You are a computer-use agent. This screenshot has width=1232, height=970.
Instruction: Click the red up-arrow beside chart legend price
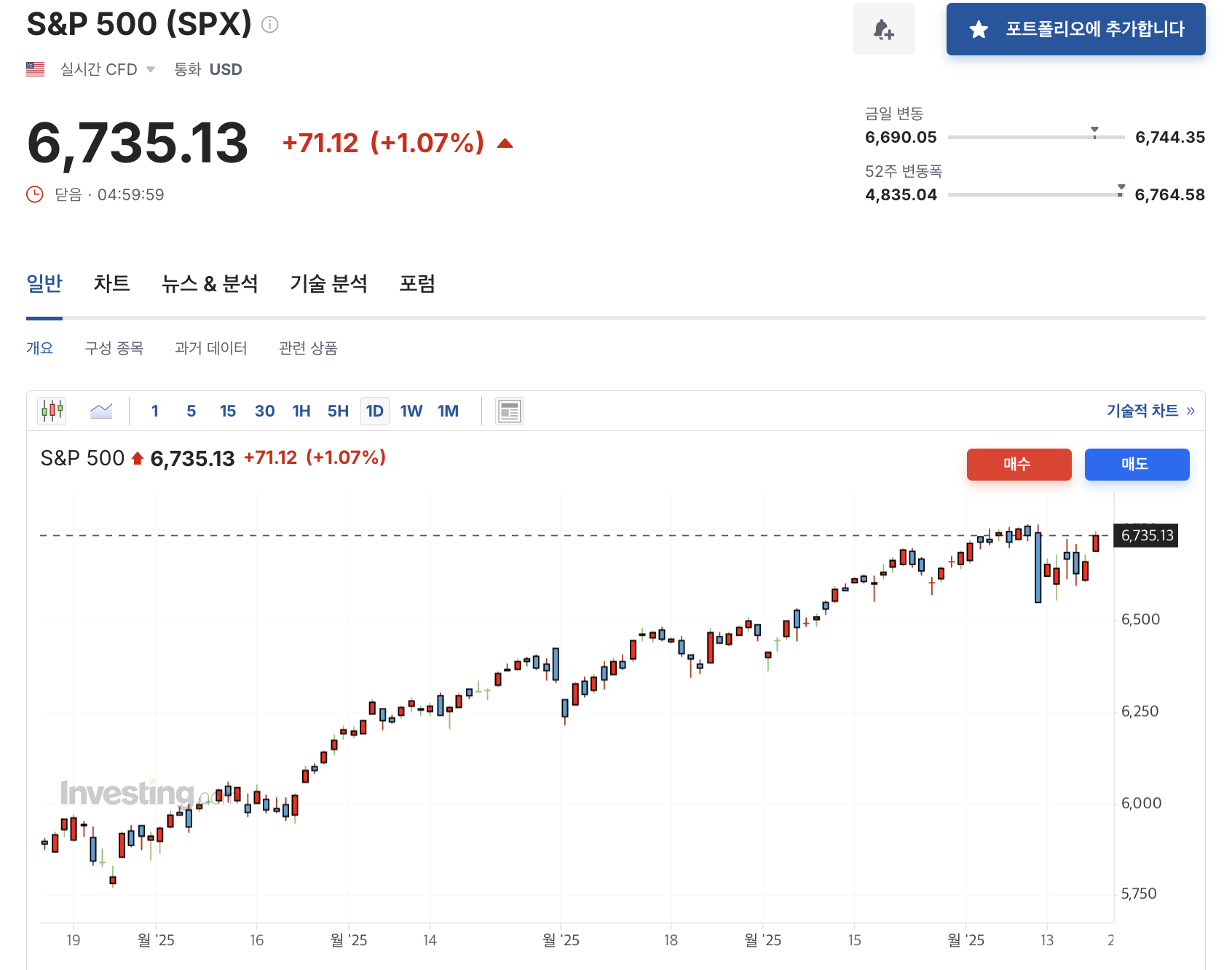137,458
